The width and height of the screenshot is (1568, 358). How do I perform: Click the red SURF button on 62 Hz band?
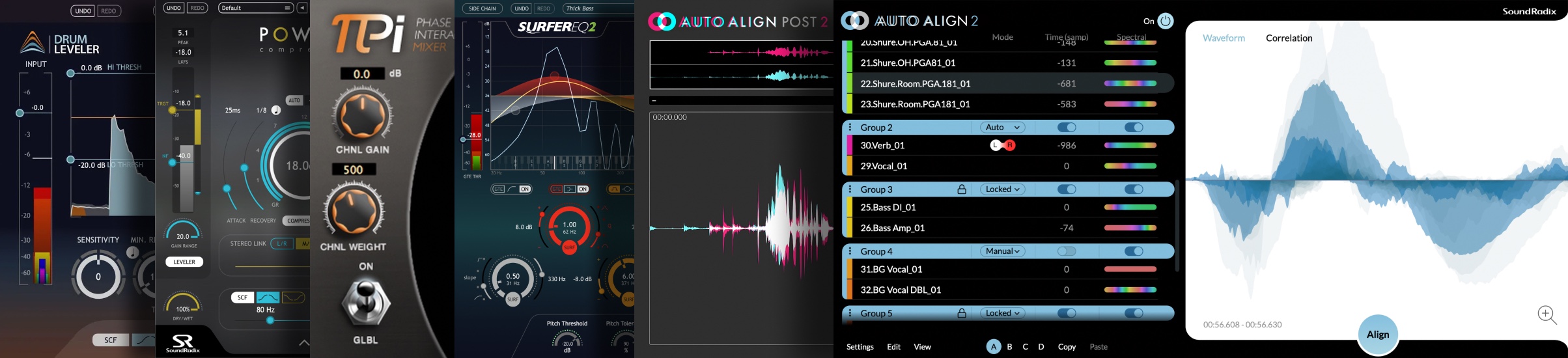tap(569, 247)
